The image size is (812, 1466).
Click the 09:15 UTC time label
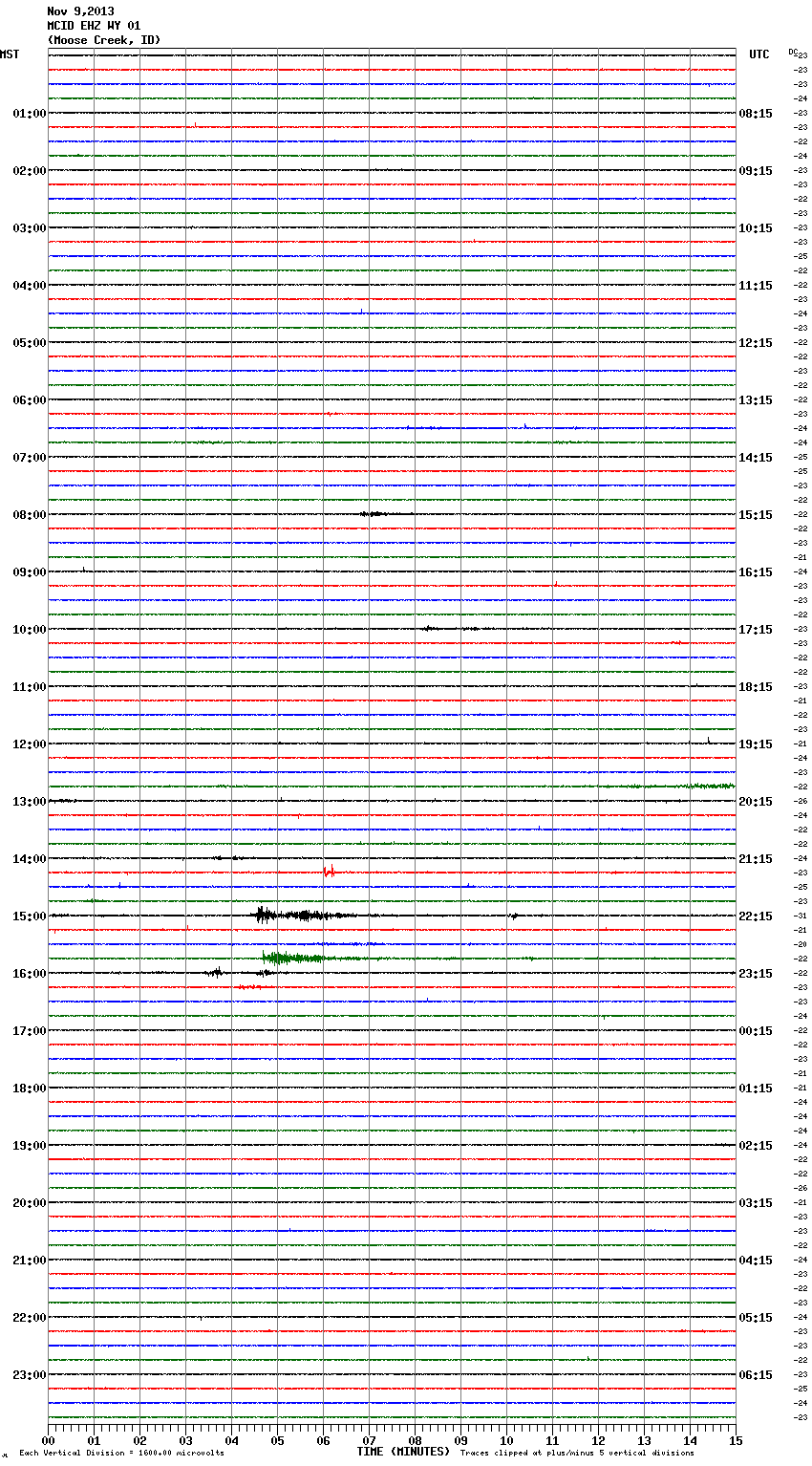click(x=756, y=171)
